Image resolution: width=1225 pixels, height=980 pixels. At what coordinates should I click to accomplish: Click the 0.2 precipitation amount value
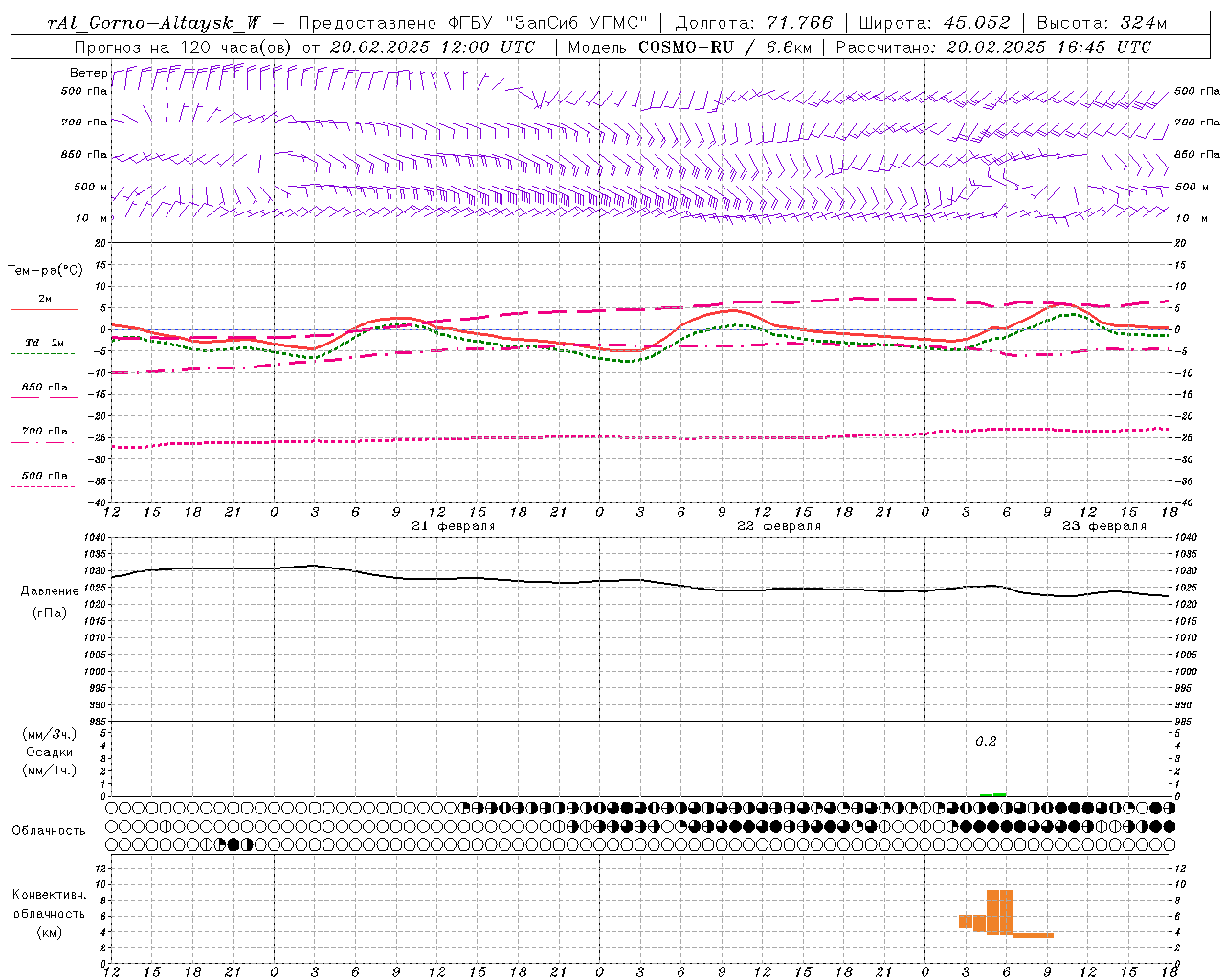(x=986, y=742)
